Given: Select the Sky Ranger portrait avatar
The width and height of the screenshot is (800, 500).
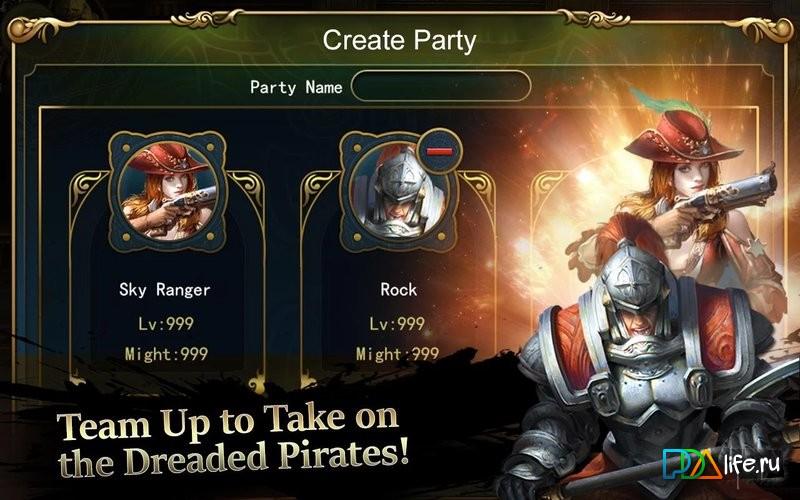Looking at the screenshot, I should (167, 192).
